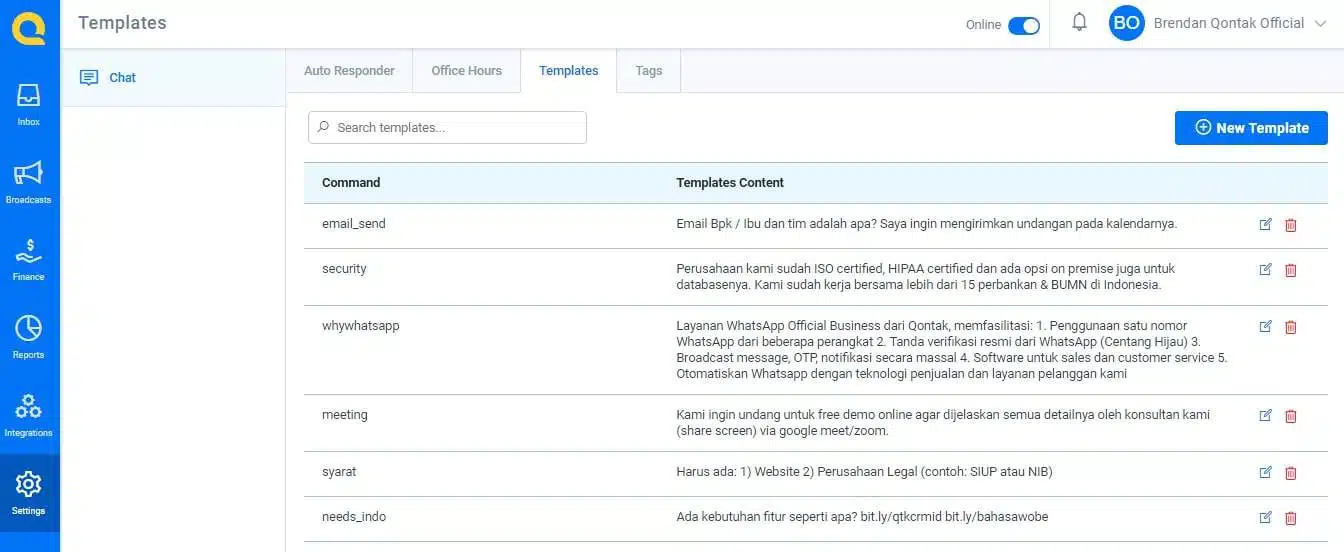Image resolution: width=1344 pixels, height=552 pixels.
Task: Switch to the Auto Responder tab
Action: pos(349,71)
